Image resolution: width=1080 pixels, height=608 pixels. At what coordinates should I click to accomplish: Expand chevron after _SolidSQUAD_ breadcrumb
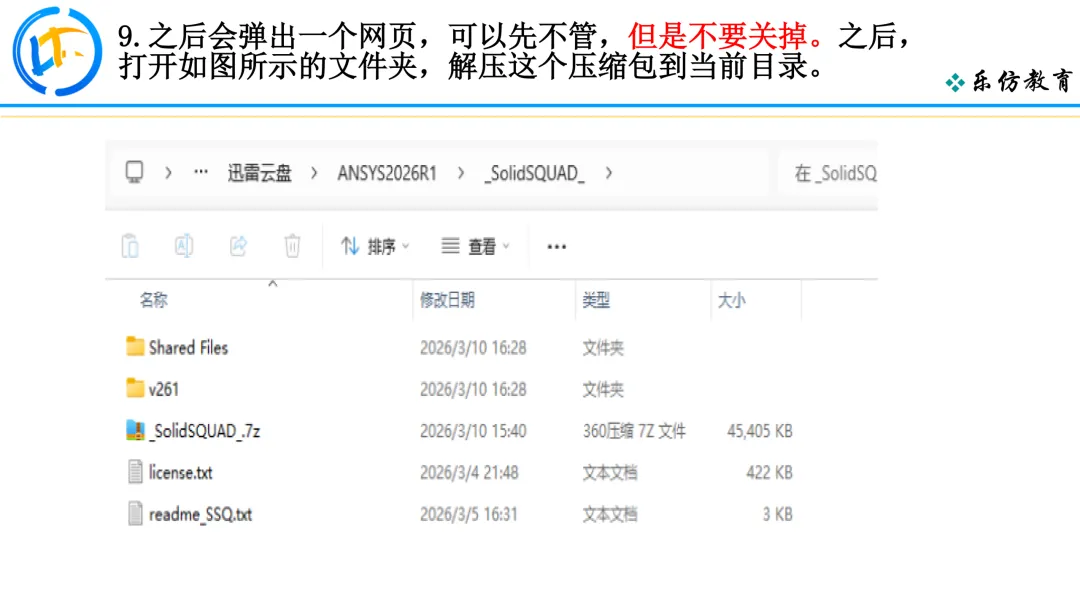(609, 173)
